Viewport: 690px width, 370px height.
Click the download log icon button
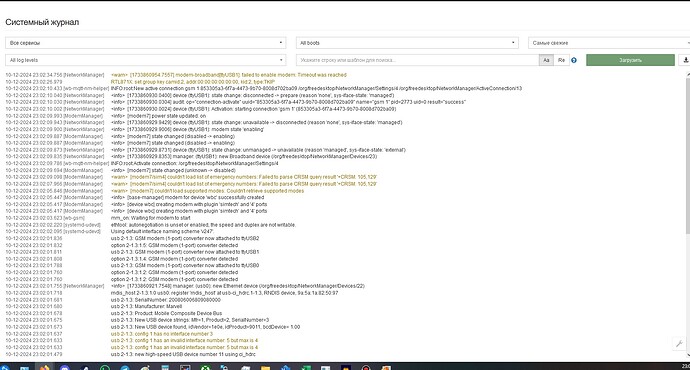[x=685, y=60]
